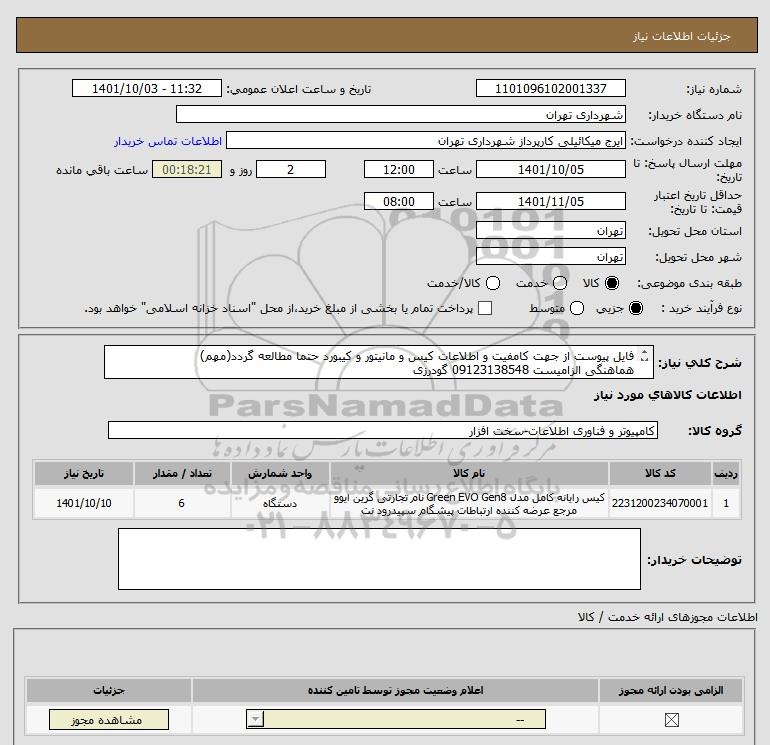Click the validity time field 08:00
The image size is (770, 745).
click(399, 201)
